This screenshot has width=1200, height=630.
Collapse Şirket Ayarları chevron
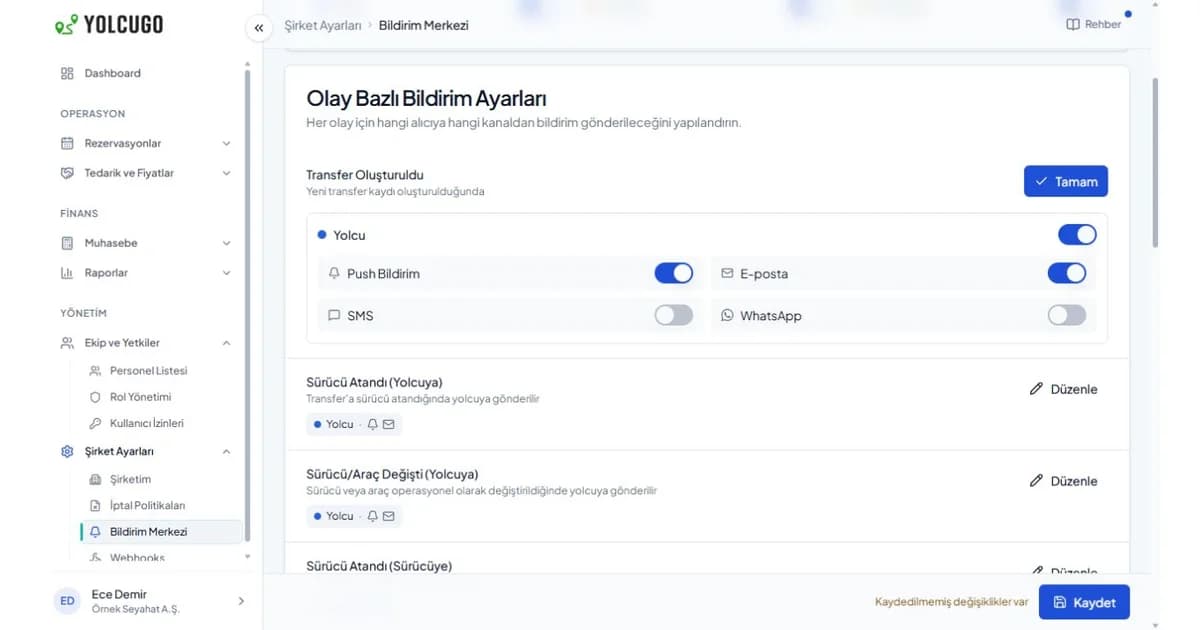tap(226, 451)
